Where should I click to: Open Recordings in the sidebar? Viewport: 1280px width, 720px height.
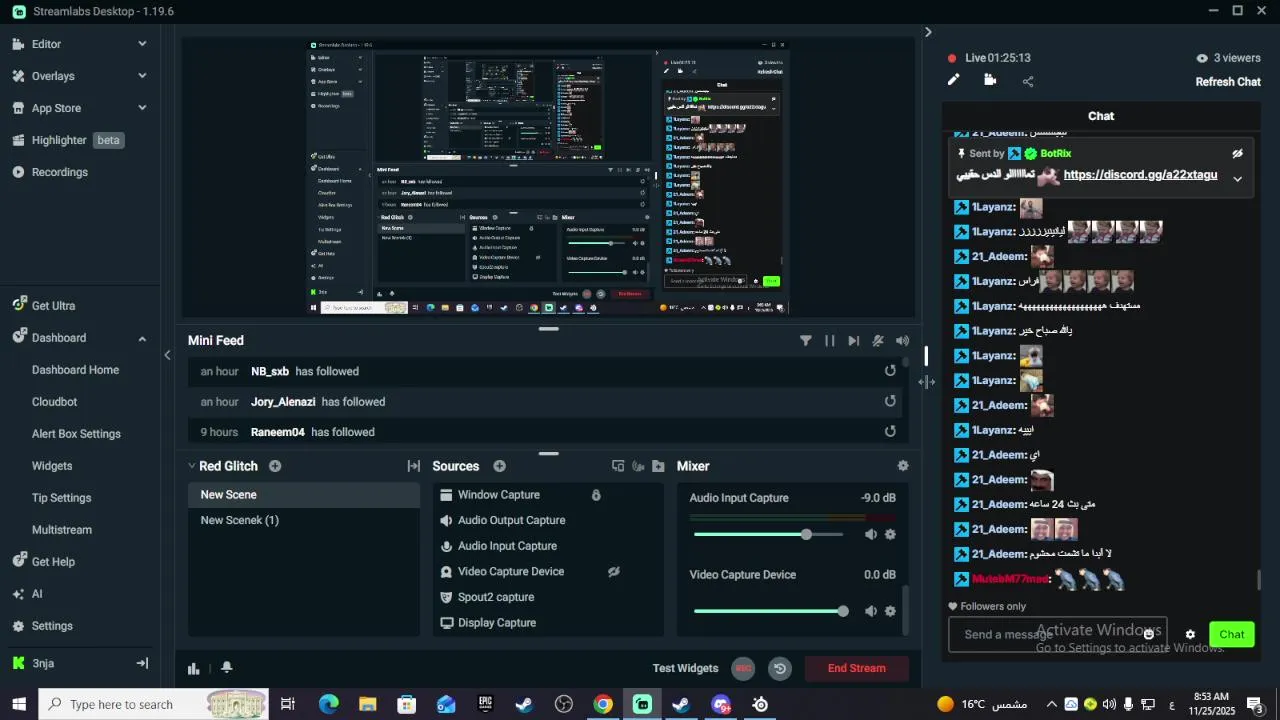point(59,172)
